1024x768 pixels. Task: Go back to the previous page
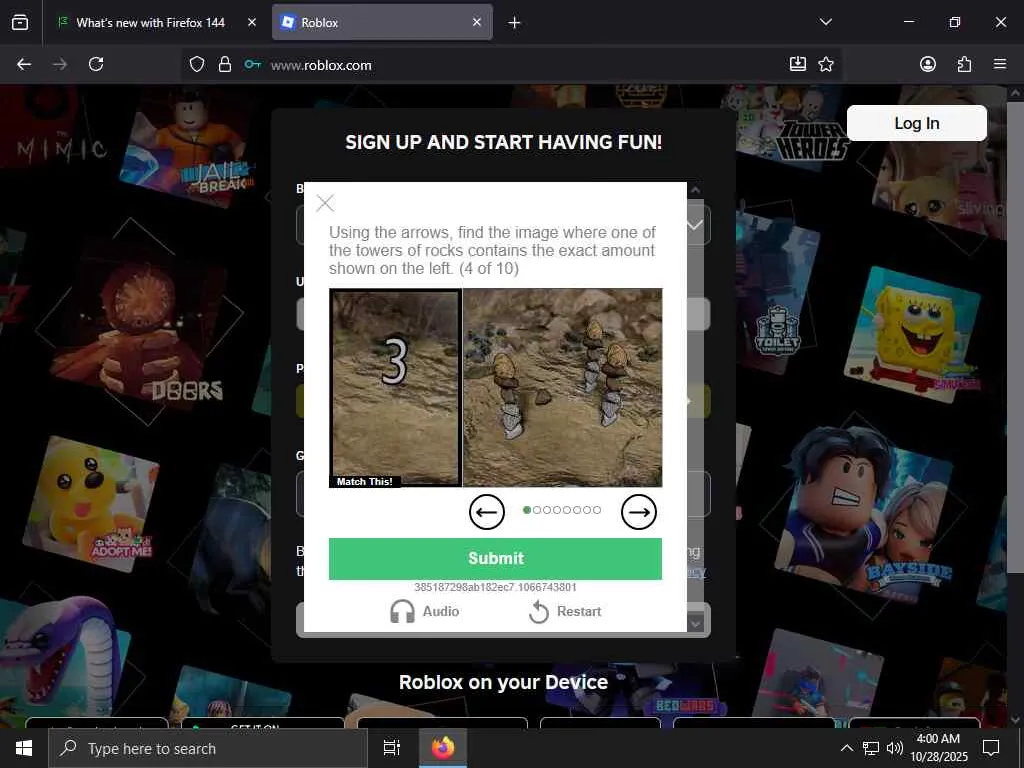point(24,64)
